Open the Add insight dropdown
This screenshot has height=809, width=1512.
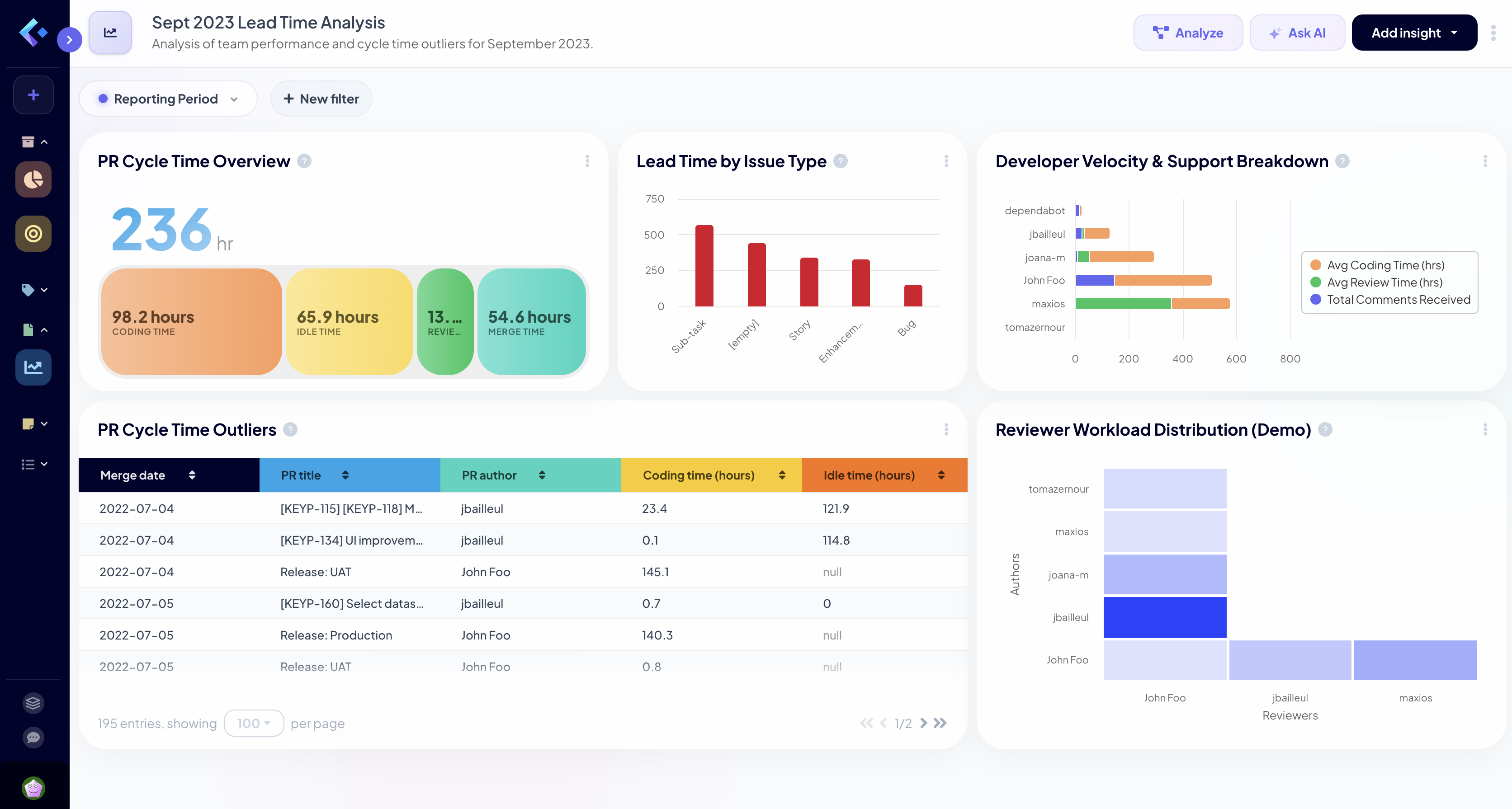pos(1414,33)
